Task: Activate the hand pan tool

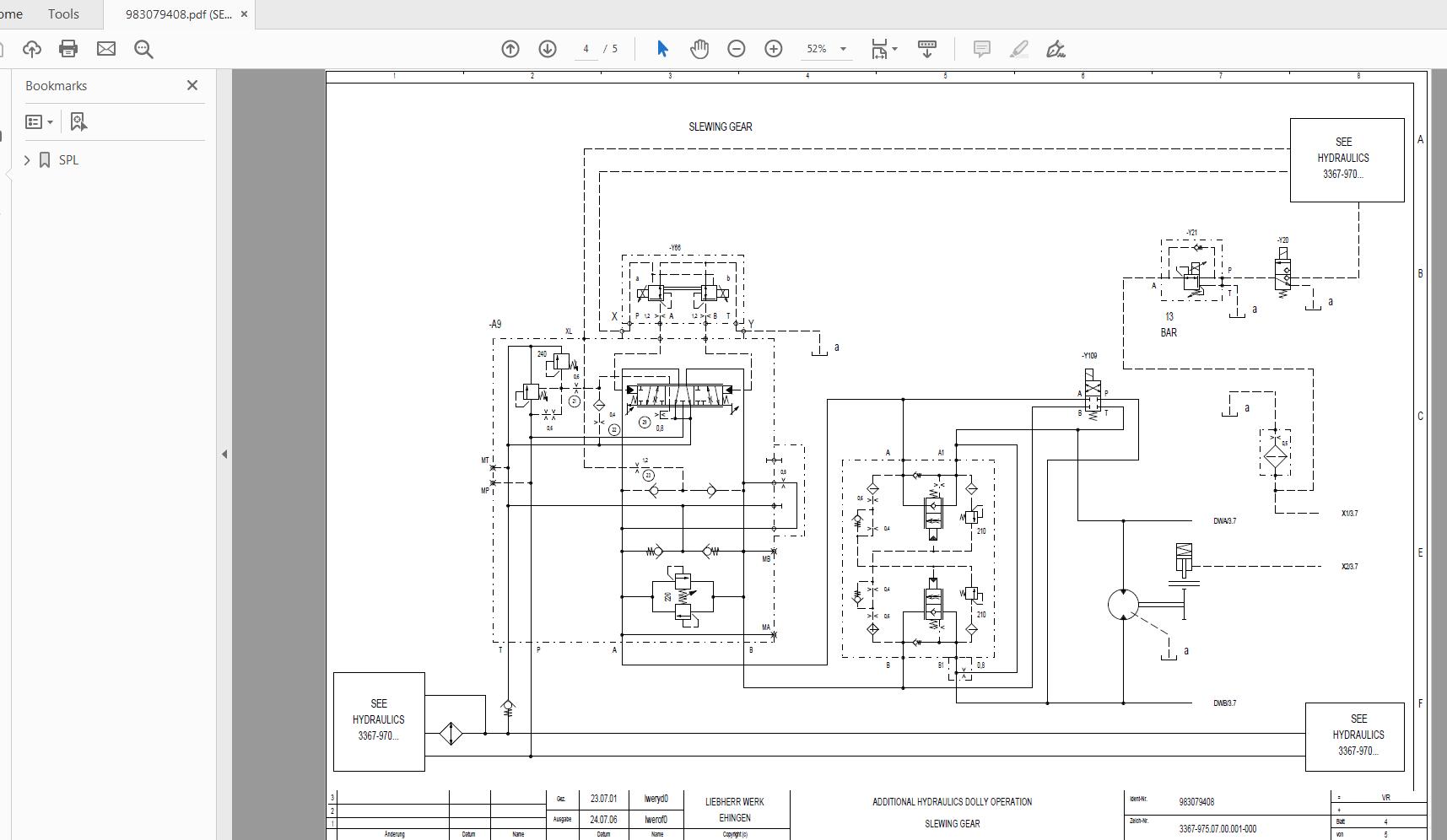Action: coord(699,49)
